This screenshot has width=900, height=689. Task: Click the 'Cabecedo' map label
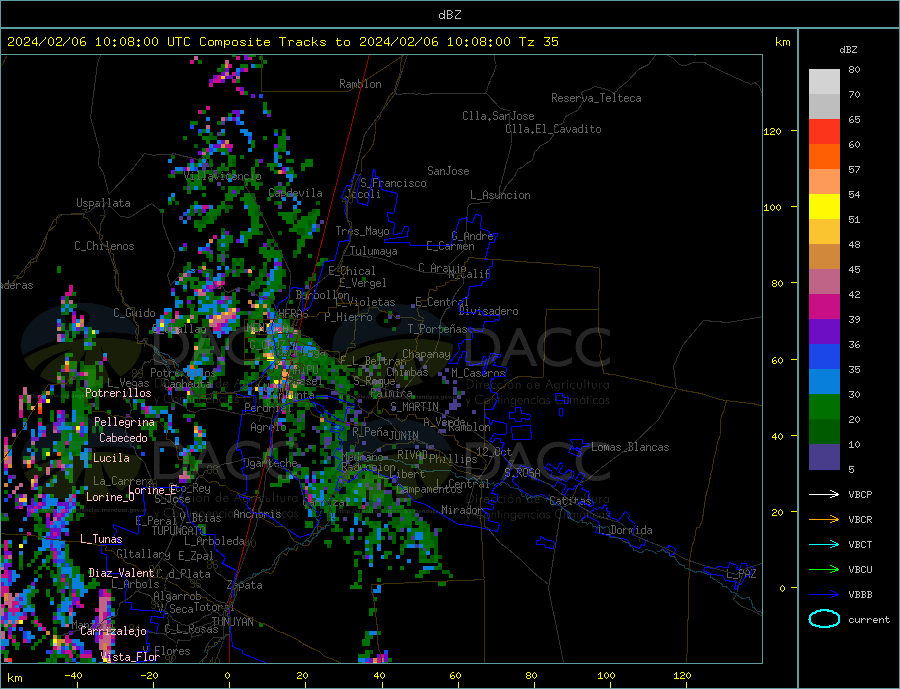pos(123,438)
